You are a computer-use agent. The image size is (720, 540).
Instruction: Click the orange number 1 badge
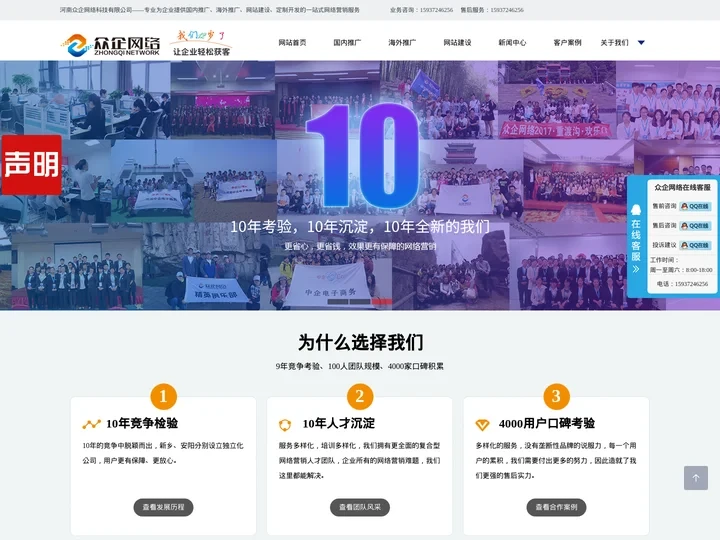pos(163,396)
